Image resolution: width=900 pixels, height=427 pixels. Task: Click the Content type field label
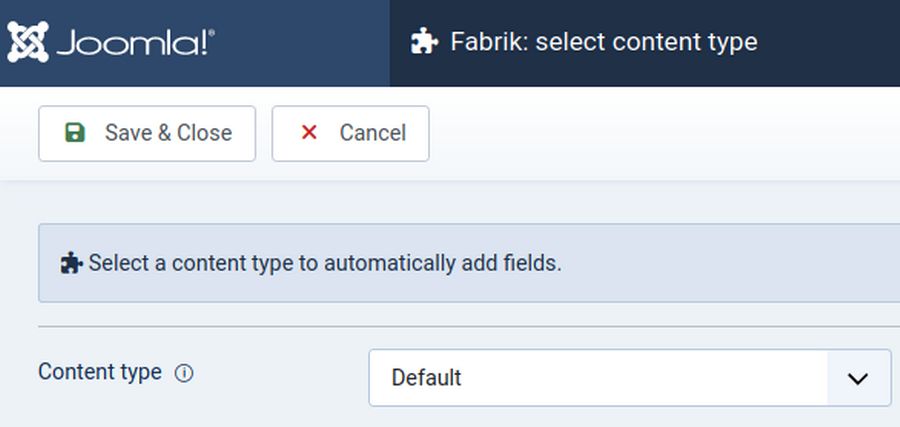click(x=99, y=372)
